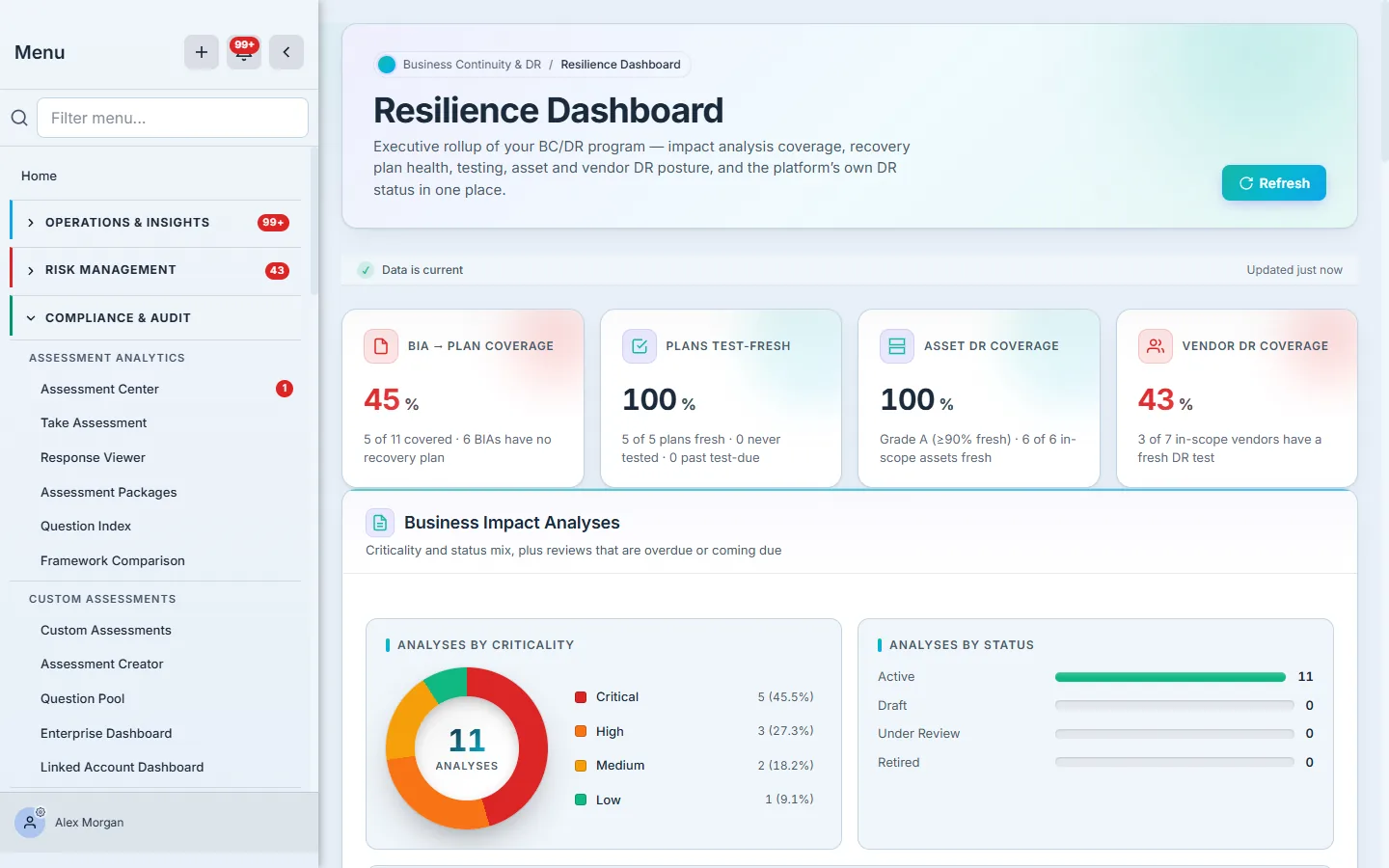Image resolution: width=1389 pixels, height=868 pixels.
Task: Open Home menu item
Action: pos(39,176)
